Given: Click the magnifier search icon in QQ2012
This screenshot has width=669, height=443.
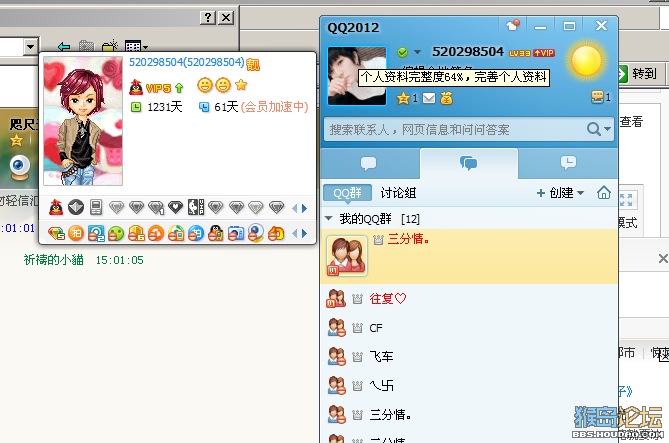Looking at the screenshot, I should tap(593, 129).
